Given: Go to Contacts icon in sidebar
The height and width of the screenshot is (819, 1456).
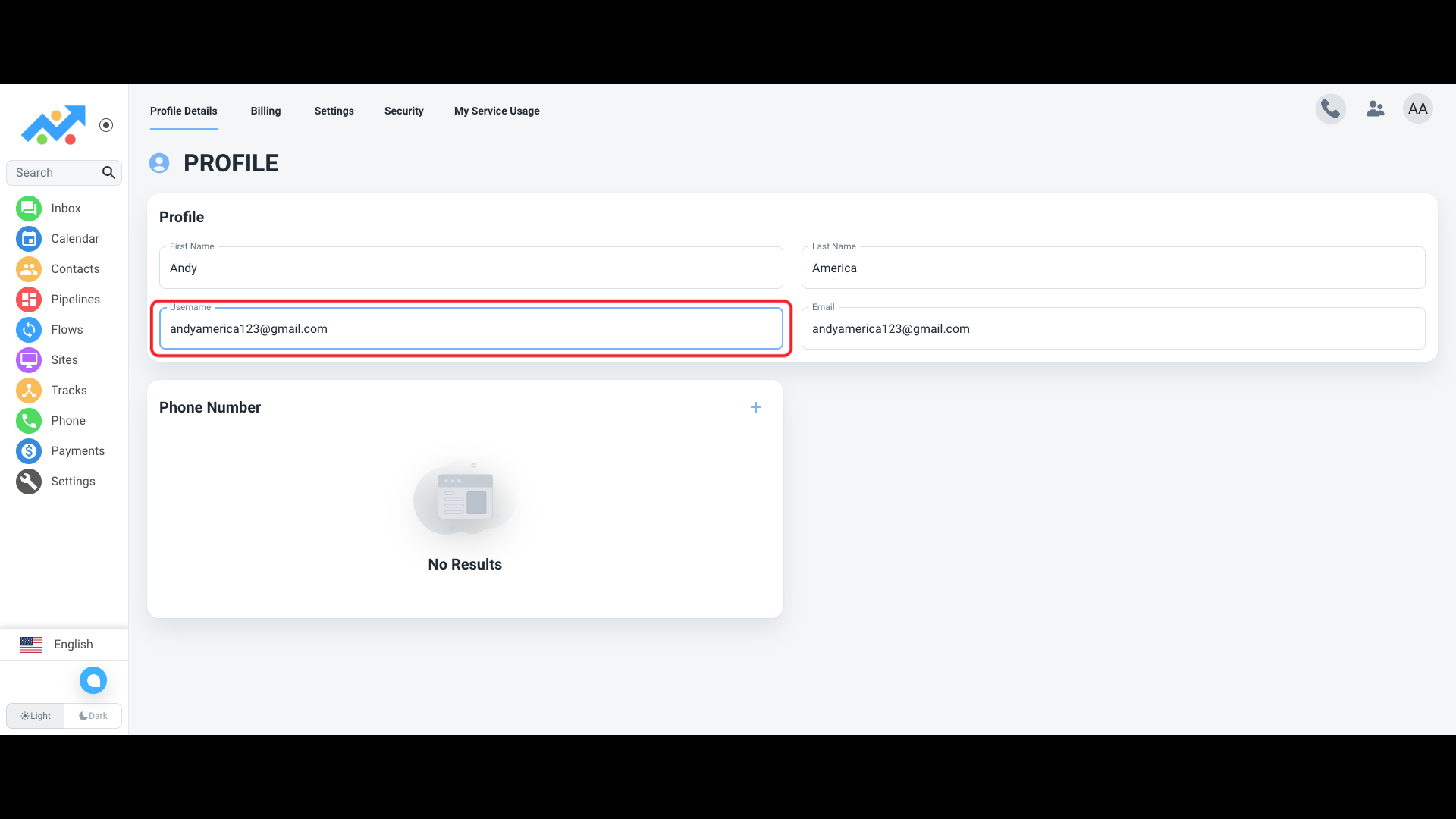Looking at the screenshot, I should [29, 269].
